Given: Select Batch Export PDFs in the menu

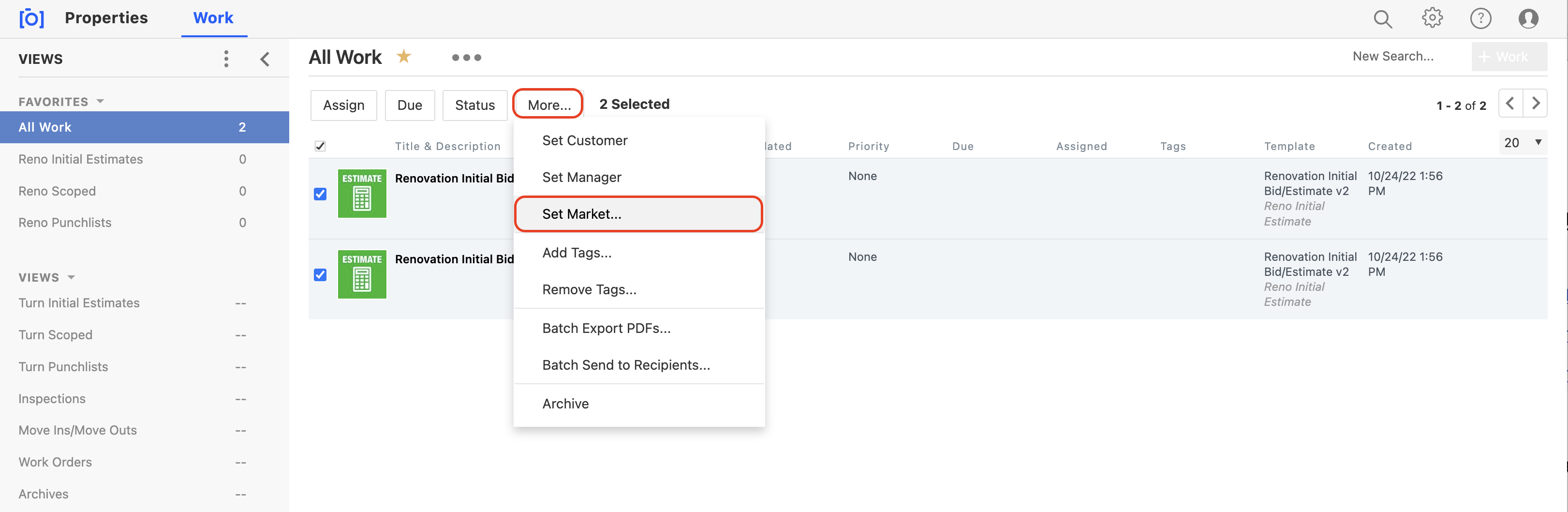Looking at the screenshot, I should coord(606,328).
